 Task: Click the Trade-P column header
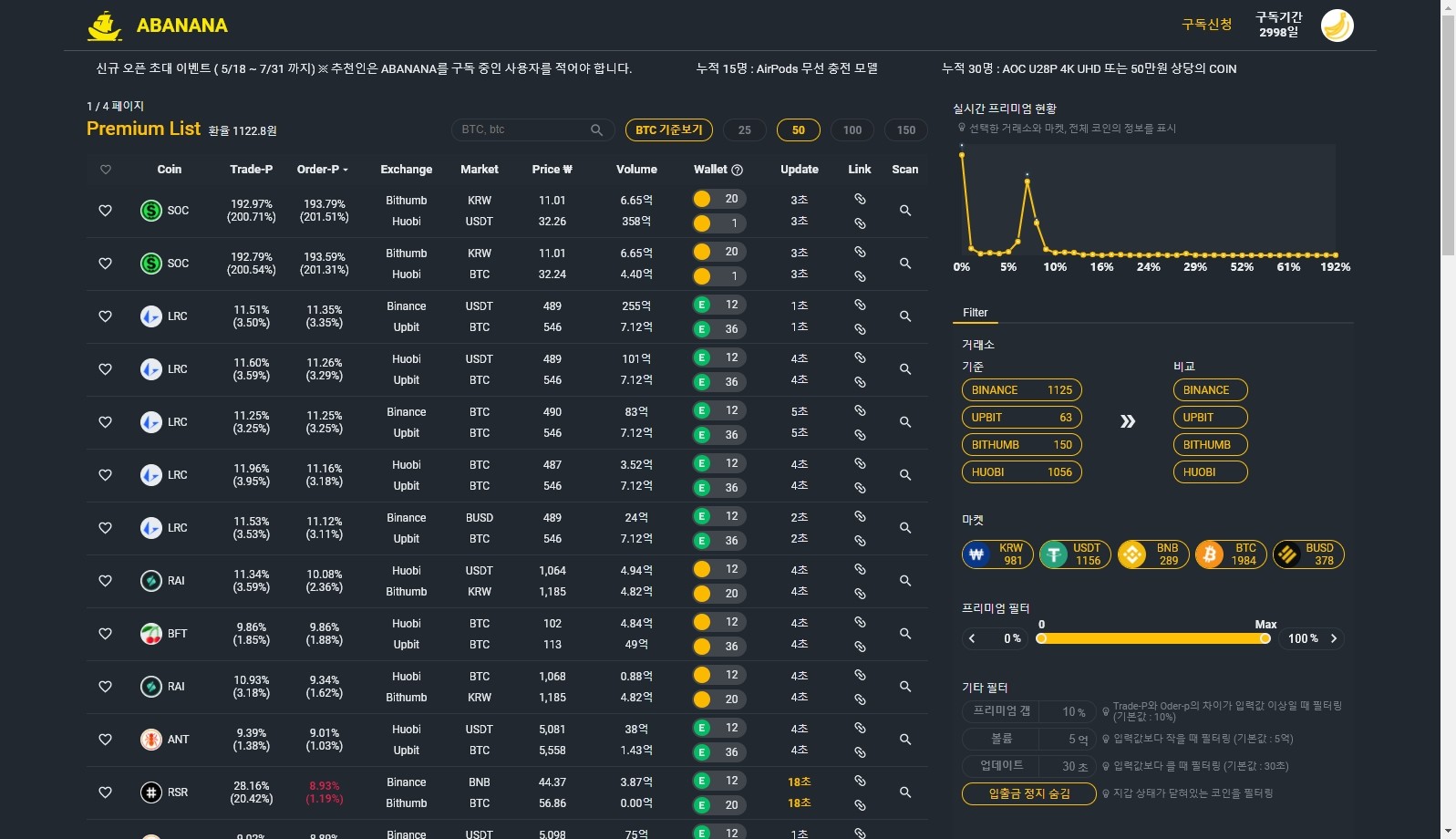coord(252,170)
